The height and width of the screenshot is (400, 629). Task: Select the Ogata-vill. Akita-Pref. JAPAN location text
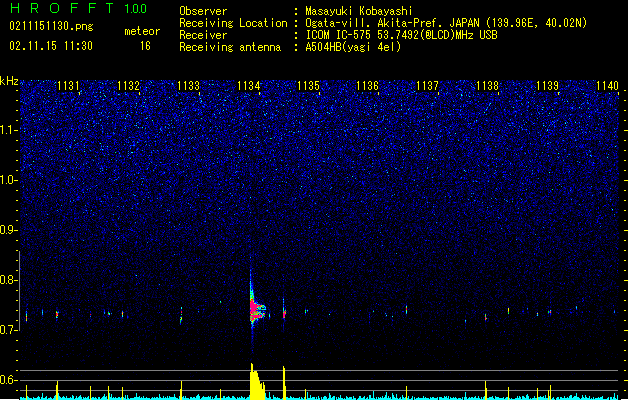(446, 23)
